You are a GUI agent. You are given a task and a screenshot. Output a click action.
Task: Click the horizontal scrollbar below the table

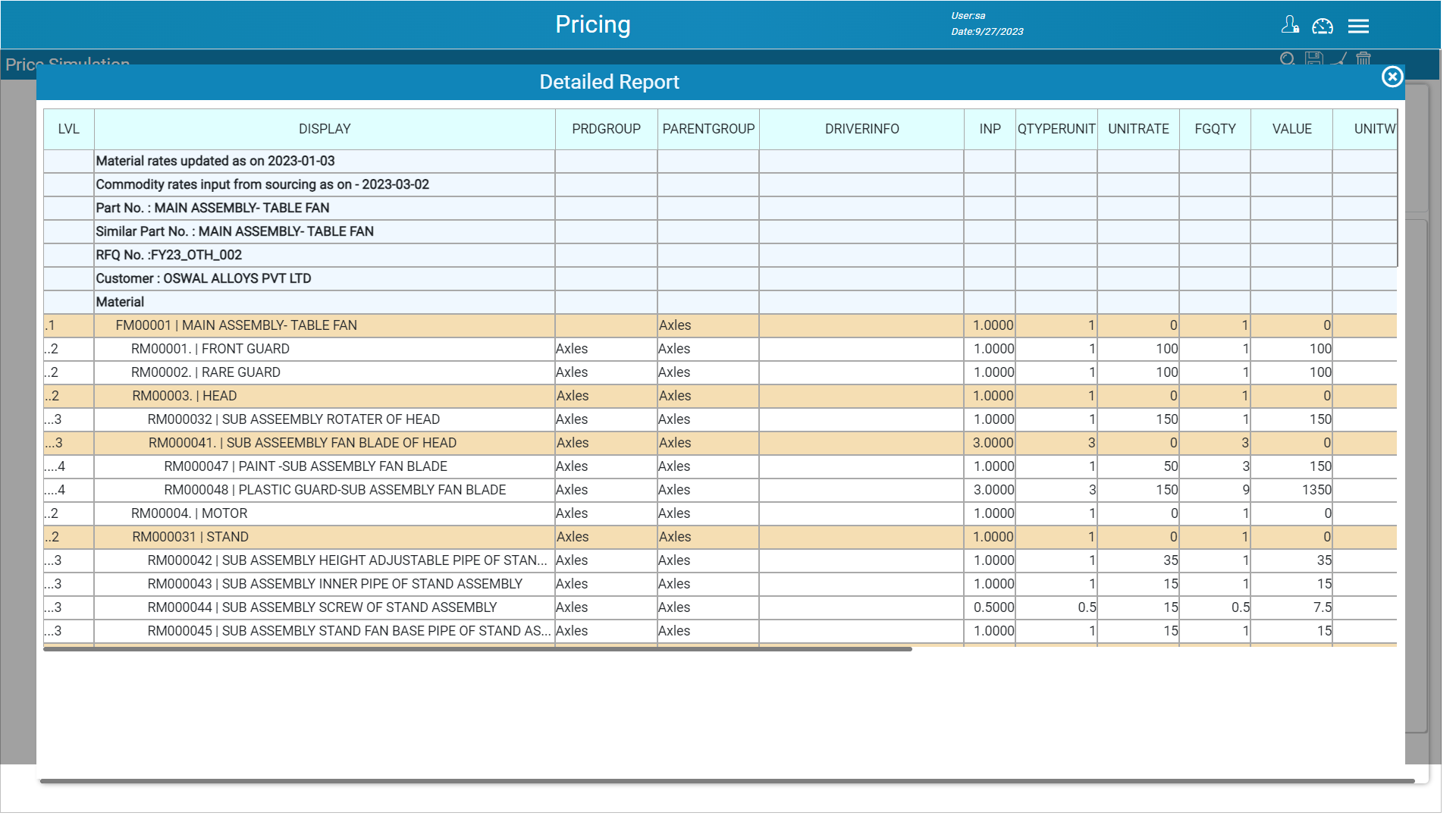478,649
